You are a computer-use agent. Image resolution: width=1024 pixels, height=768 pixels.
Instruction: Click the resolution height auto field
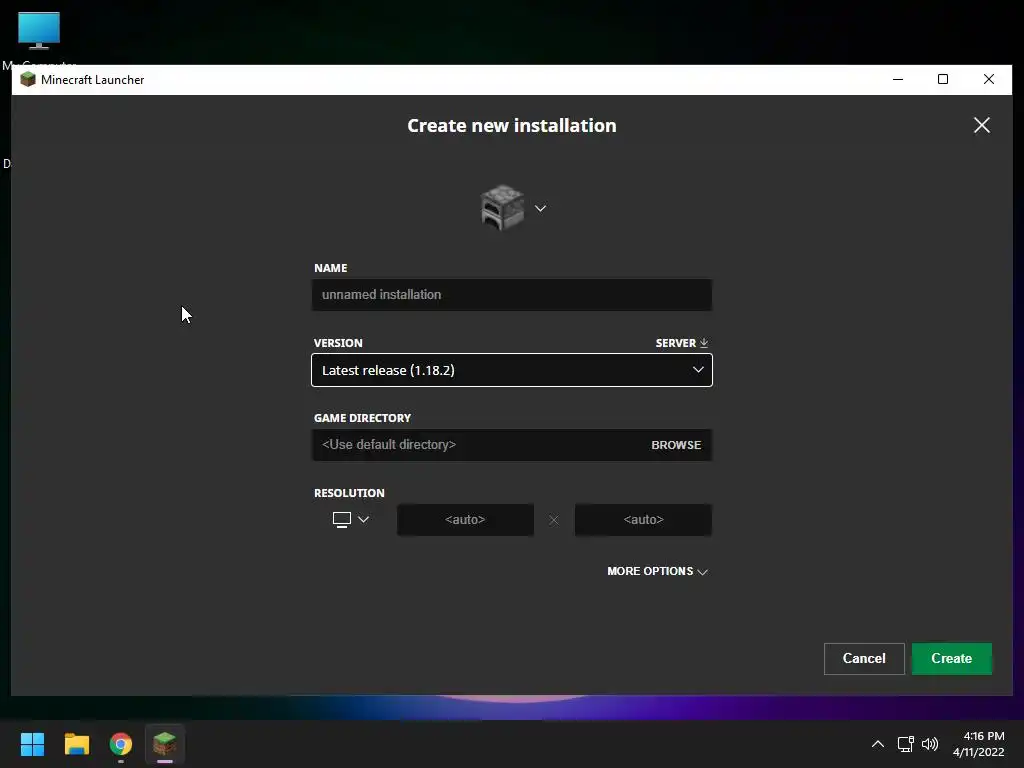[643, 520]
